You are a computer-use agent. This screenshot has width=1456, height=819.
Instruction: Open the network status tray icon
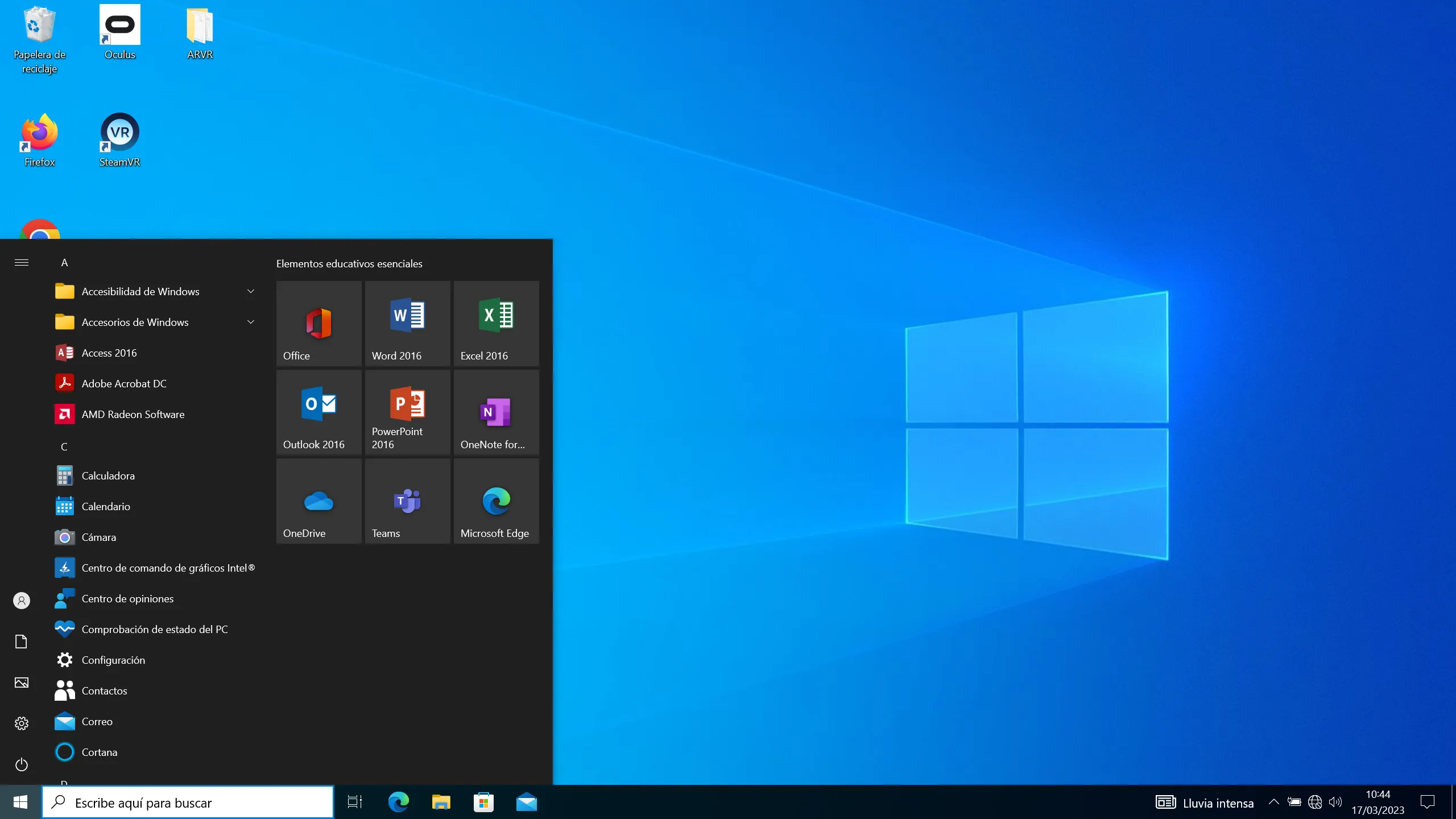1315,803
